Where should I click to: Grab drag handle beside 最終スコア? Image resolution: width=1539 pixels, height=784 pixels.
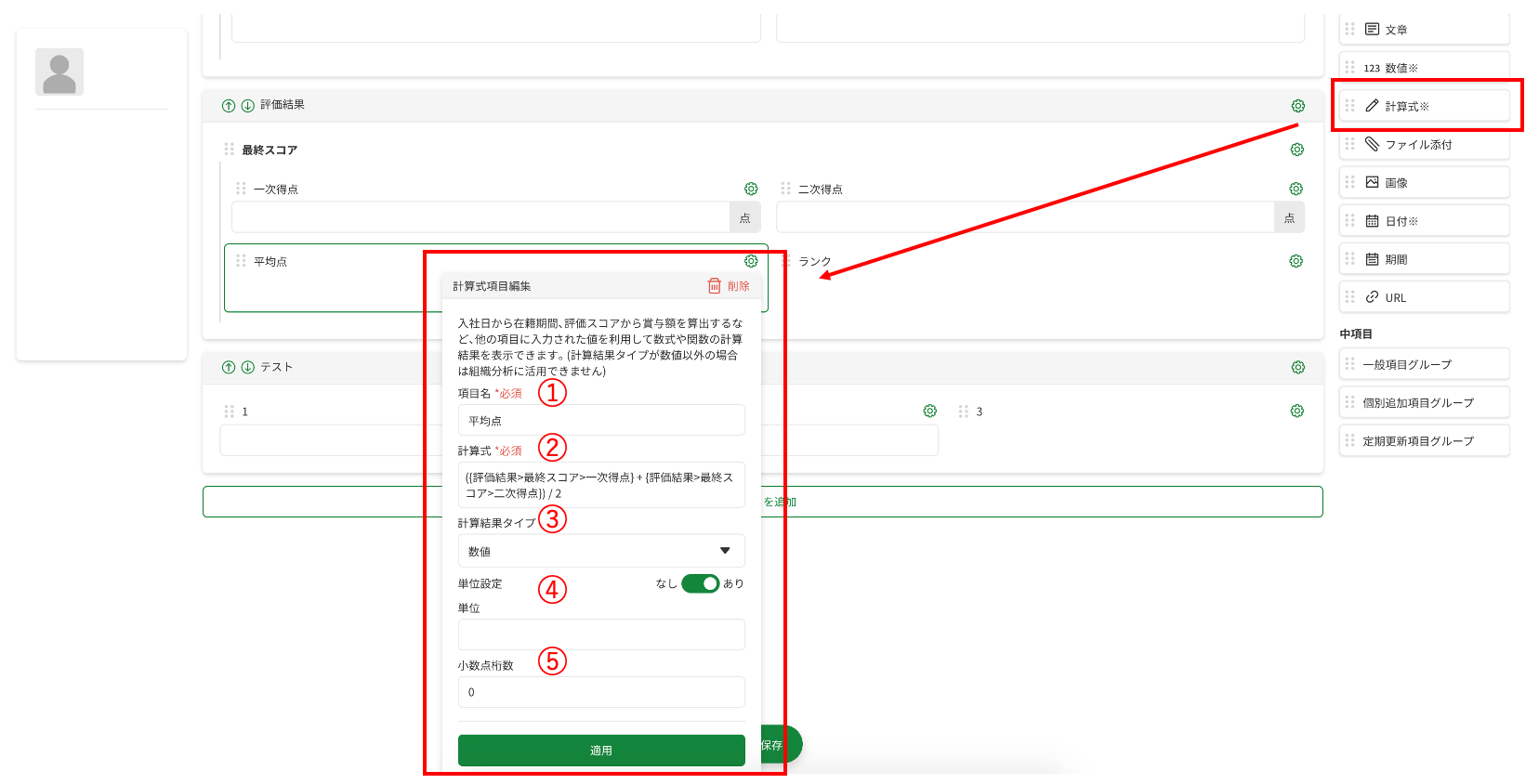[230, 150]
